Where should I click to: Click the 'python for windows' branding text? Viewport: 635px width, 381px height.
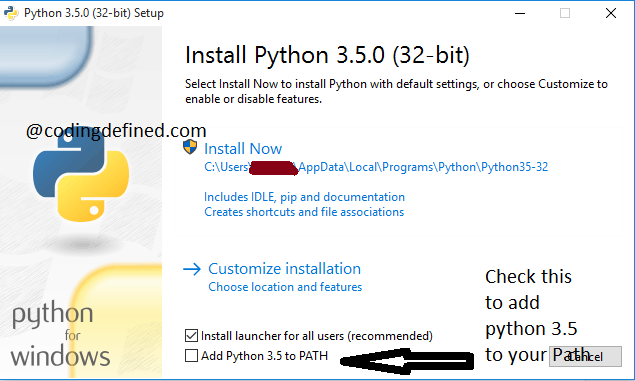tap(60, 335)
